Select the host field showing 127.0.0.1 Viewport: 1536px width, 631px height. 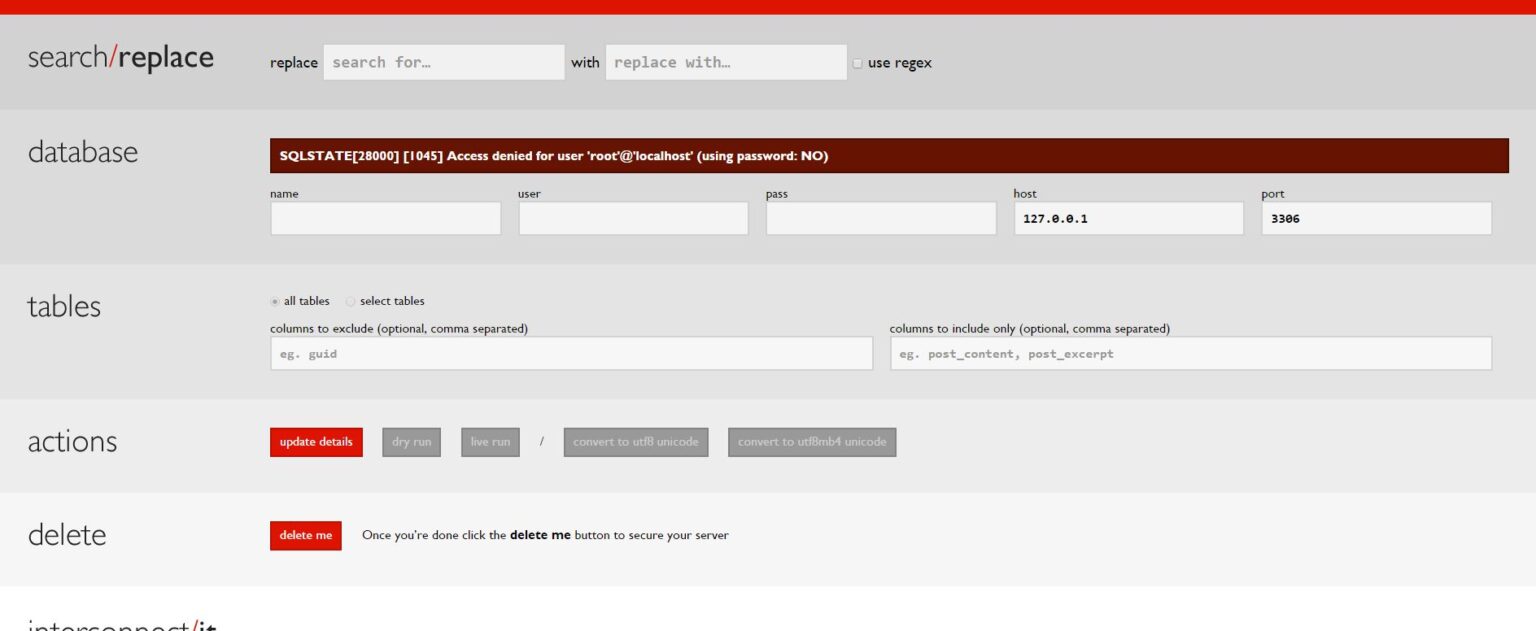pos(1128,217)
